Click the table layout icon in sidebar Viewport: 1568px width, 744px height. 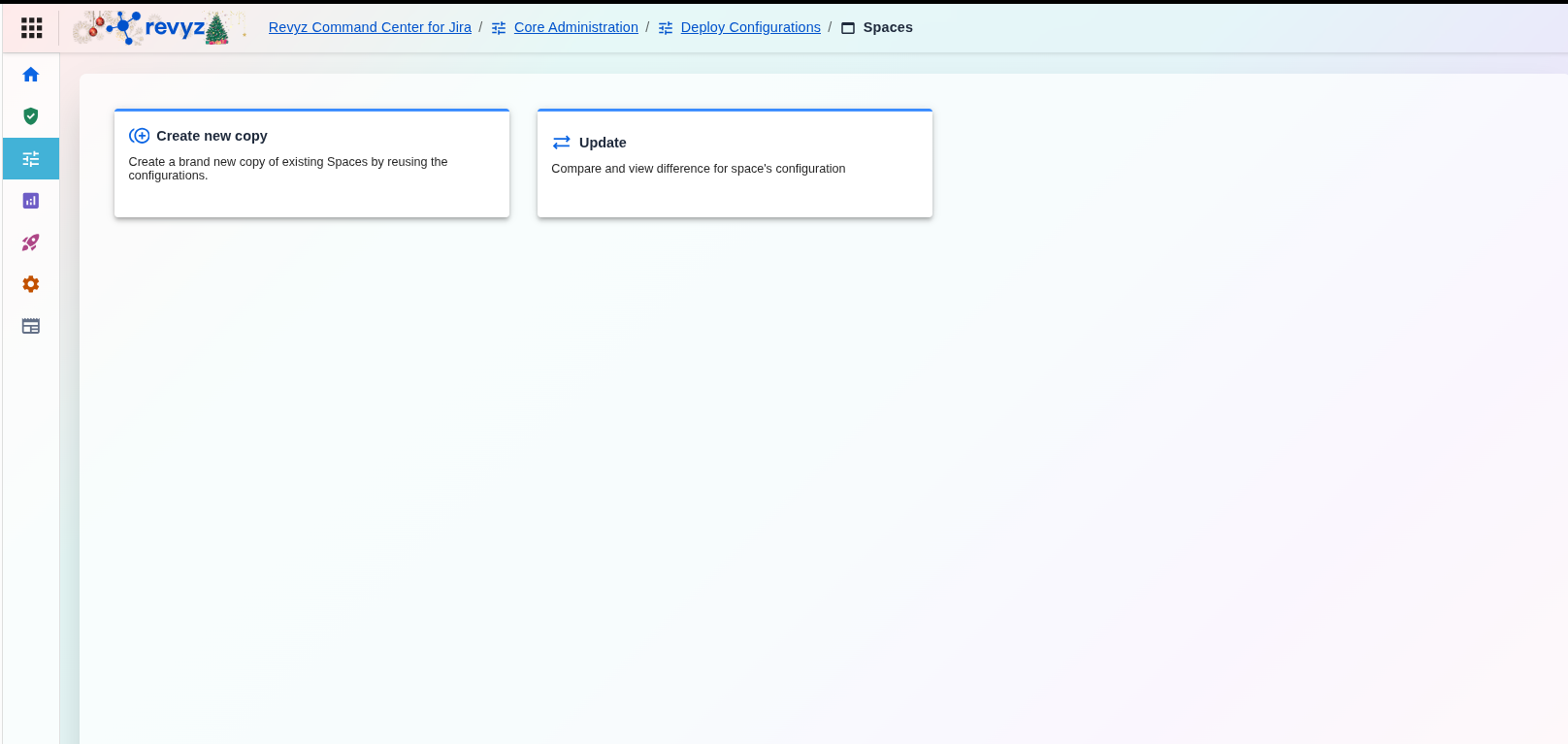(x=31, y=326)
